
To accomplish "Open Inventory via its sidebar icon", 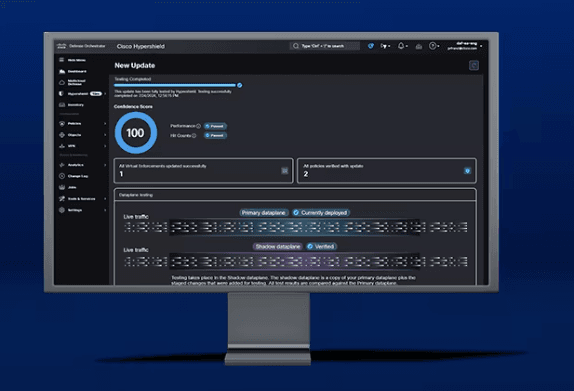I will coord(62,105).
